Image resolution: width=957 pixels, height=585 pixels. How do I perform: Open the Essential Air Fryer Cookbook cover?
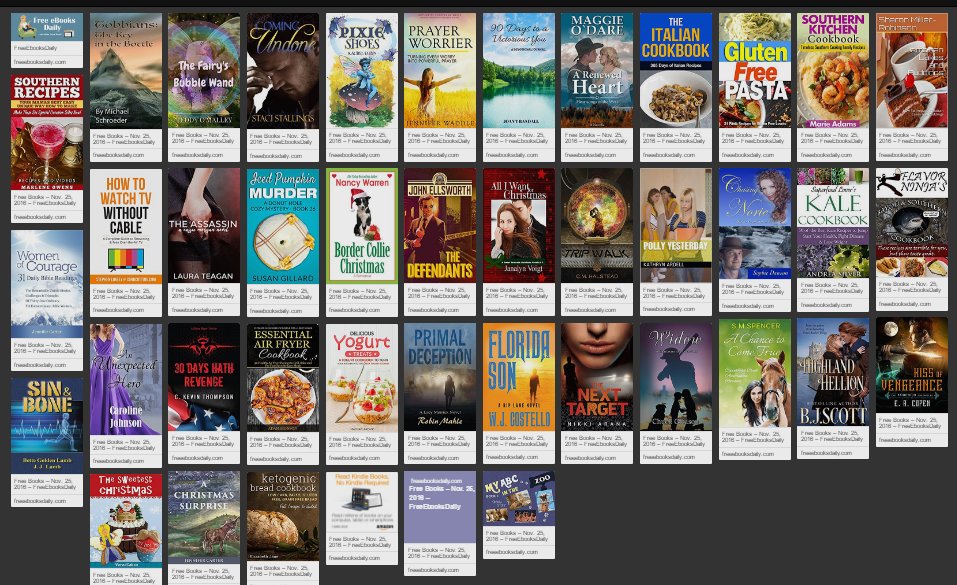(x=283, y=380)
